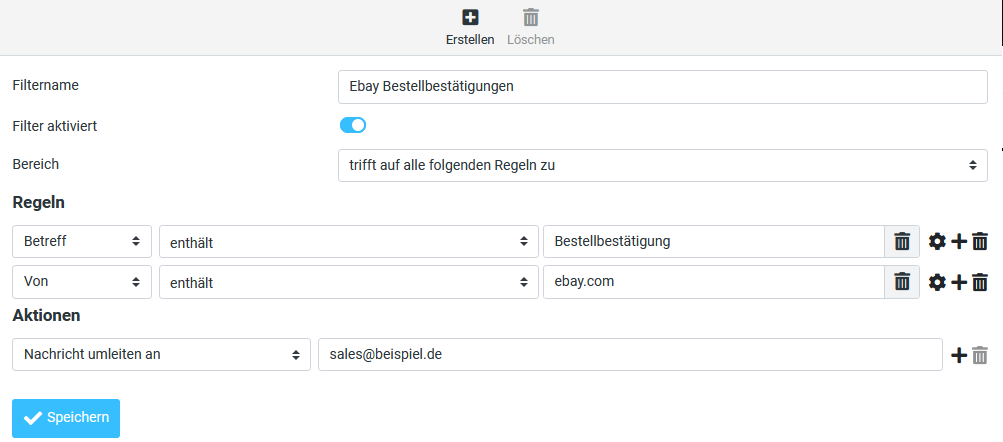The height and width of the screenshot is (442, 1003).
Task: Click the sales@beispiel.de address field
Action: [629, 354]
